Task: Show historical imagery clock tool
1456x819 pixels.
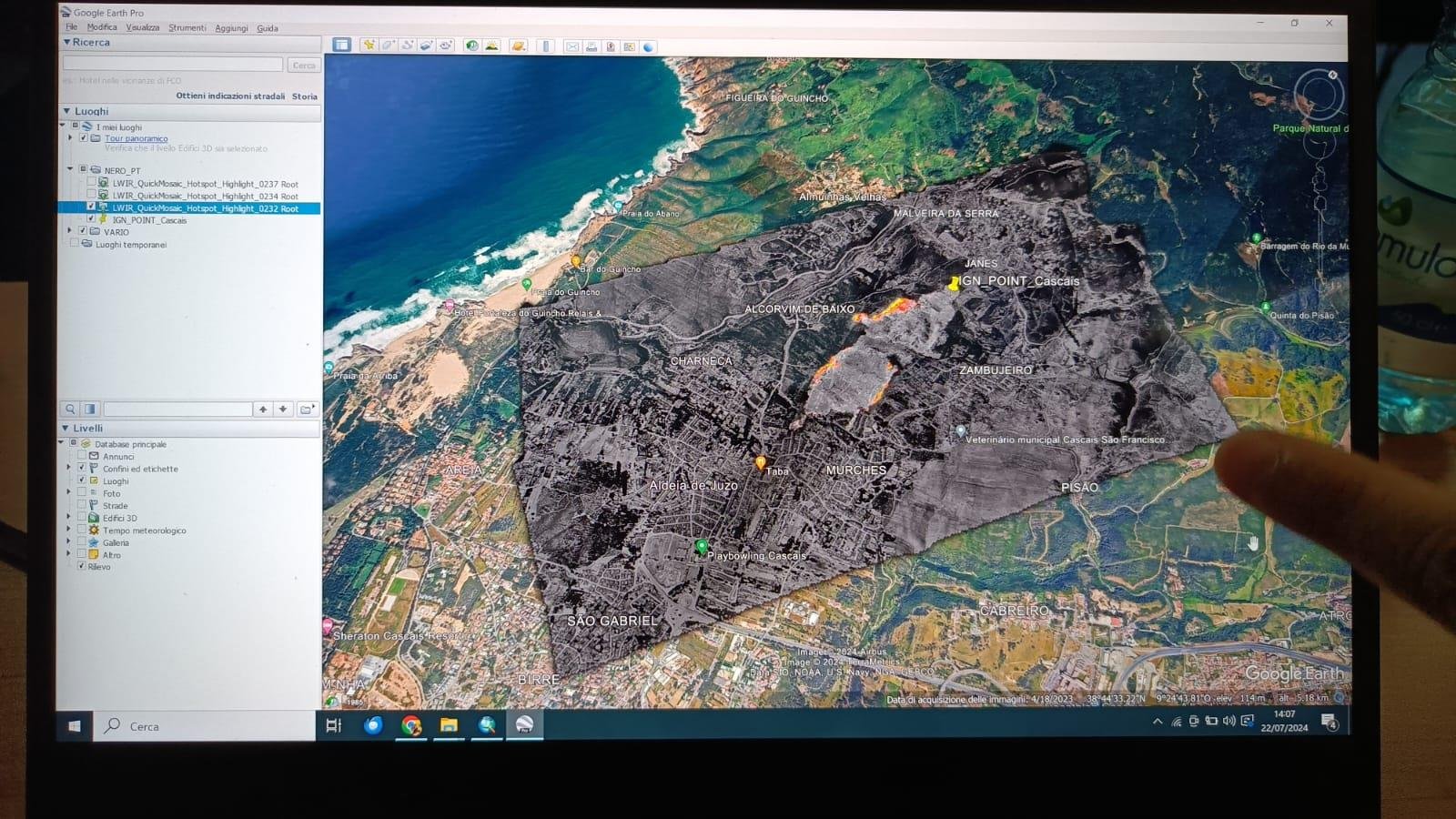Action: [472, 45]
